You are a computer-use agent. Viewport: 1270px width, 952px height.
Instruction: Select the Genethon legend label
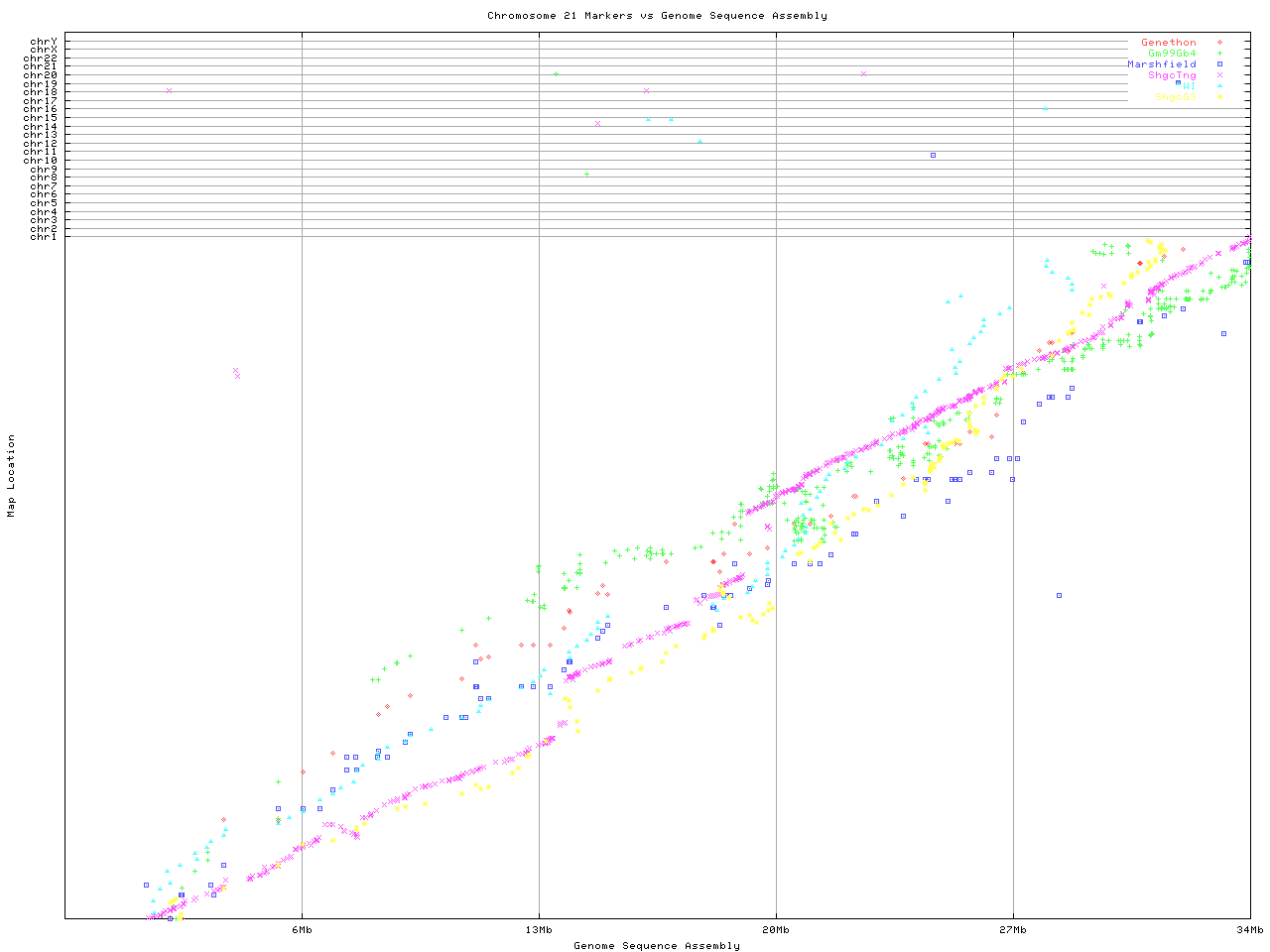point(1168,43)
